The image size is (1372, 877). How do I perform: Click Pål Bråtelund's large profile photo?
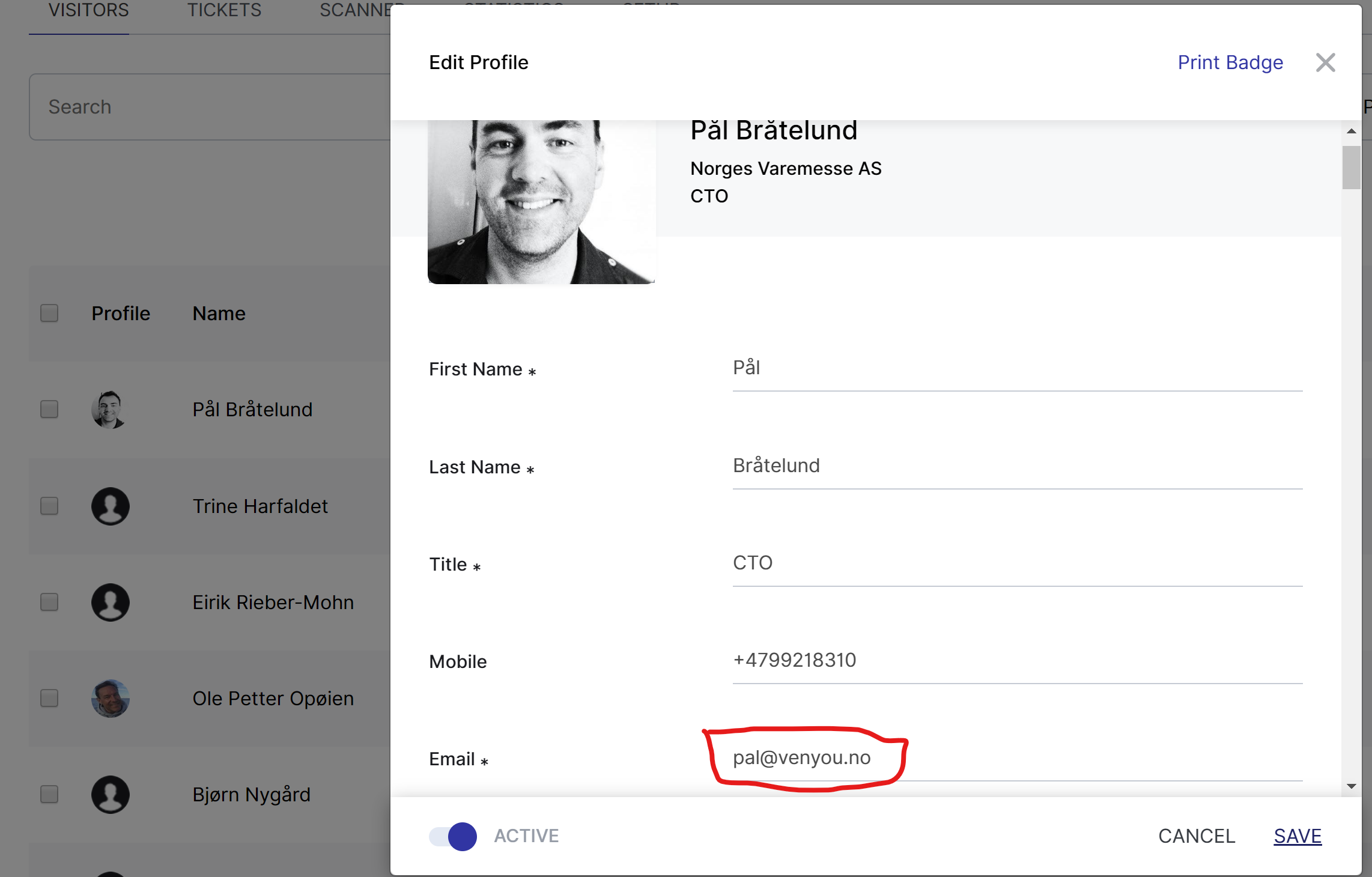[x=541, y=201]
